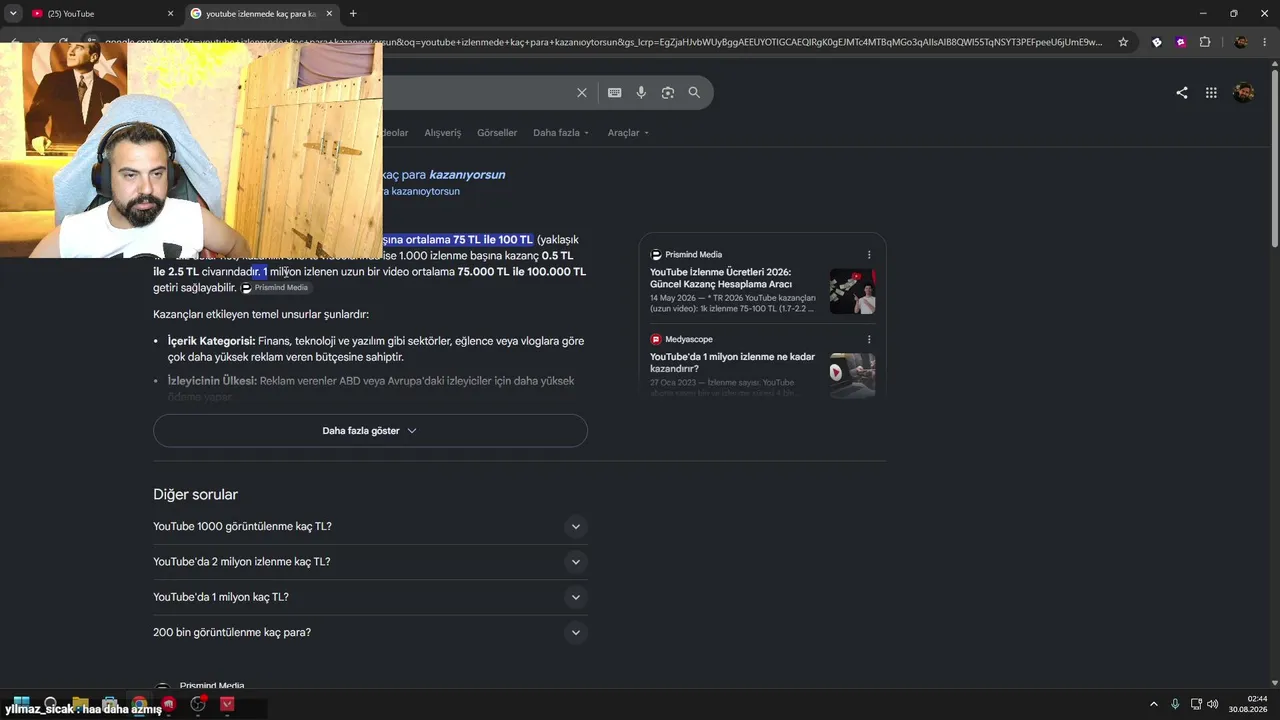
Task: Open the white B browser extension
Action: point(1157,42)
